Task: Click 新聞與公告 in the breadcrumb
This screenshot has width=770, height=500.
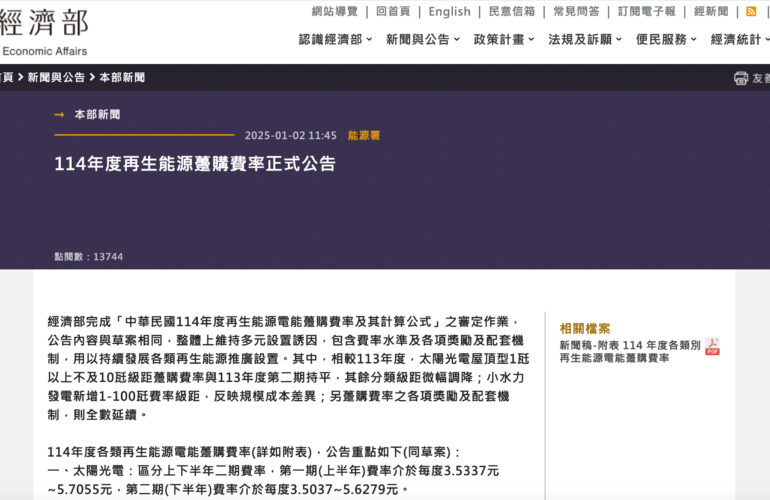Action: (x=56, y=77)
